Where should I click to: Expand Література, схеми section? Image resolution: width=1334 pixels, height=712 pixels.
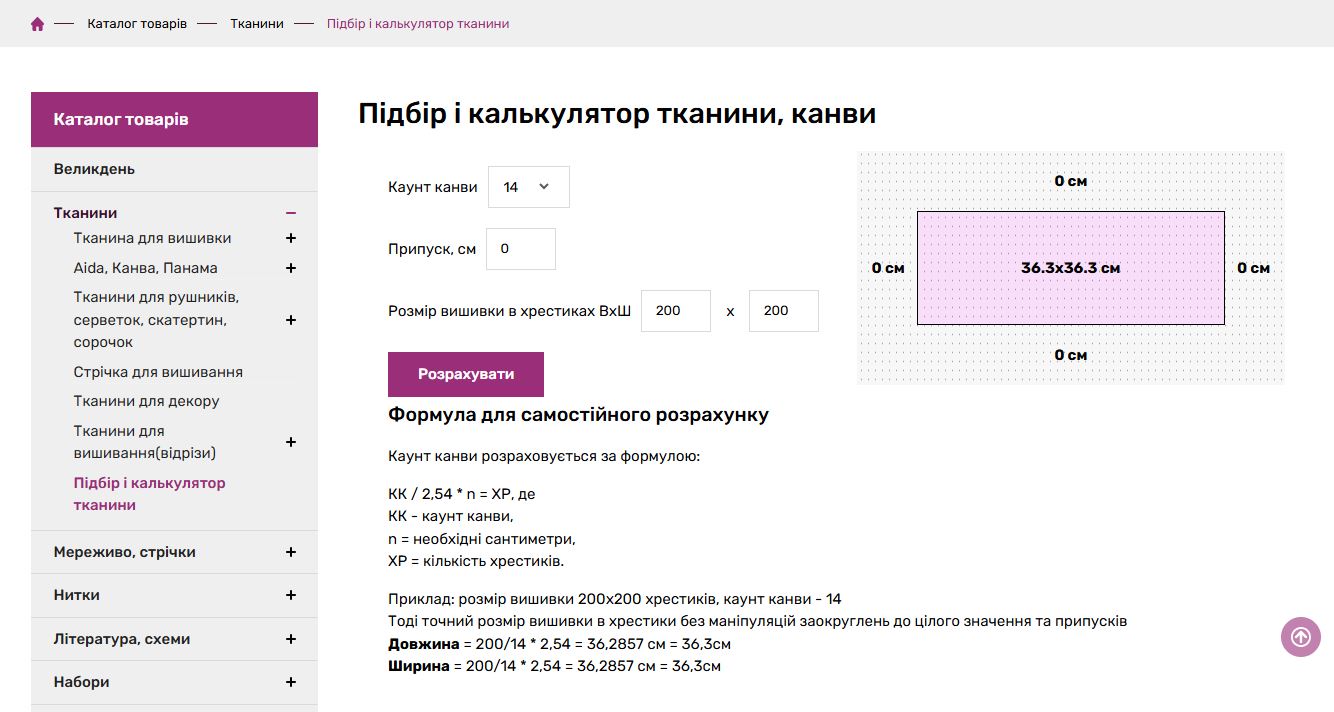pos(291,638)
